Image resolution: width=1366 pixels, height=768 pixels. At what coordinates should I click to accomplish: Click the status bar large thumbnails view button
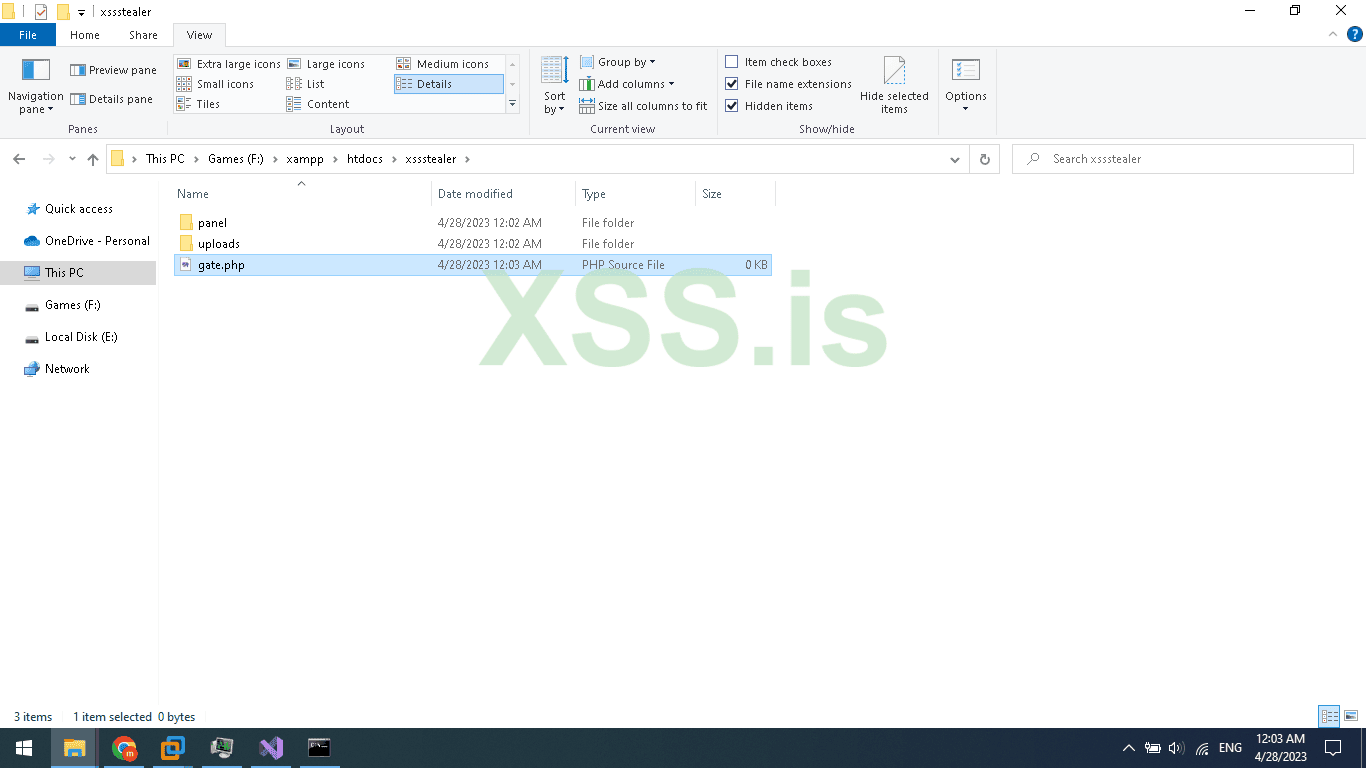[1351, 716]
